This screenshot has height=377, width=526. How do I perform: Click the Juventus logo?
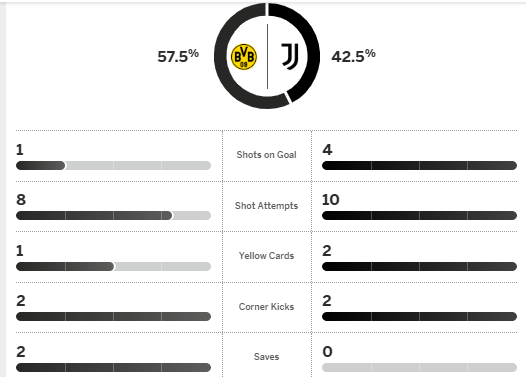(290, 56)
